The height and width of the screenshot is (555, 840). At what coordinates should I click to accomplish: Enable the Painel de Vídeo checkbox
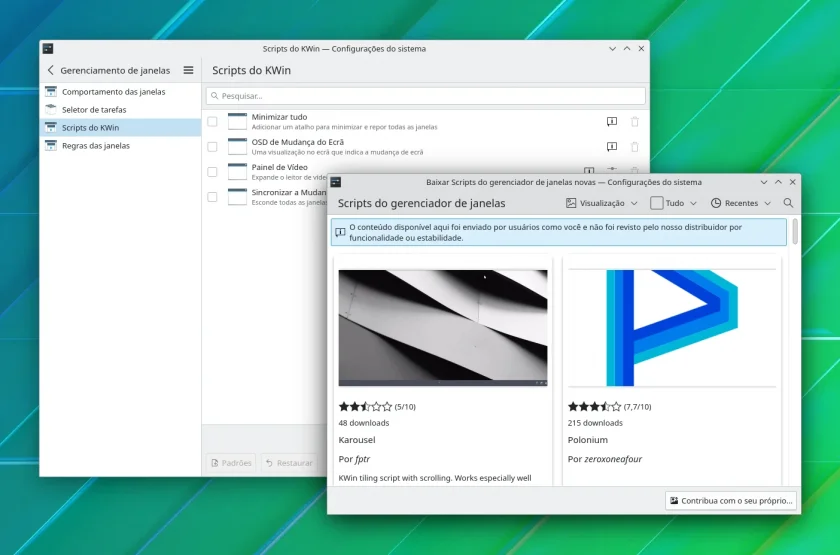tap(213, 172)
